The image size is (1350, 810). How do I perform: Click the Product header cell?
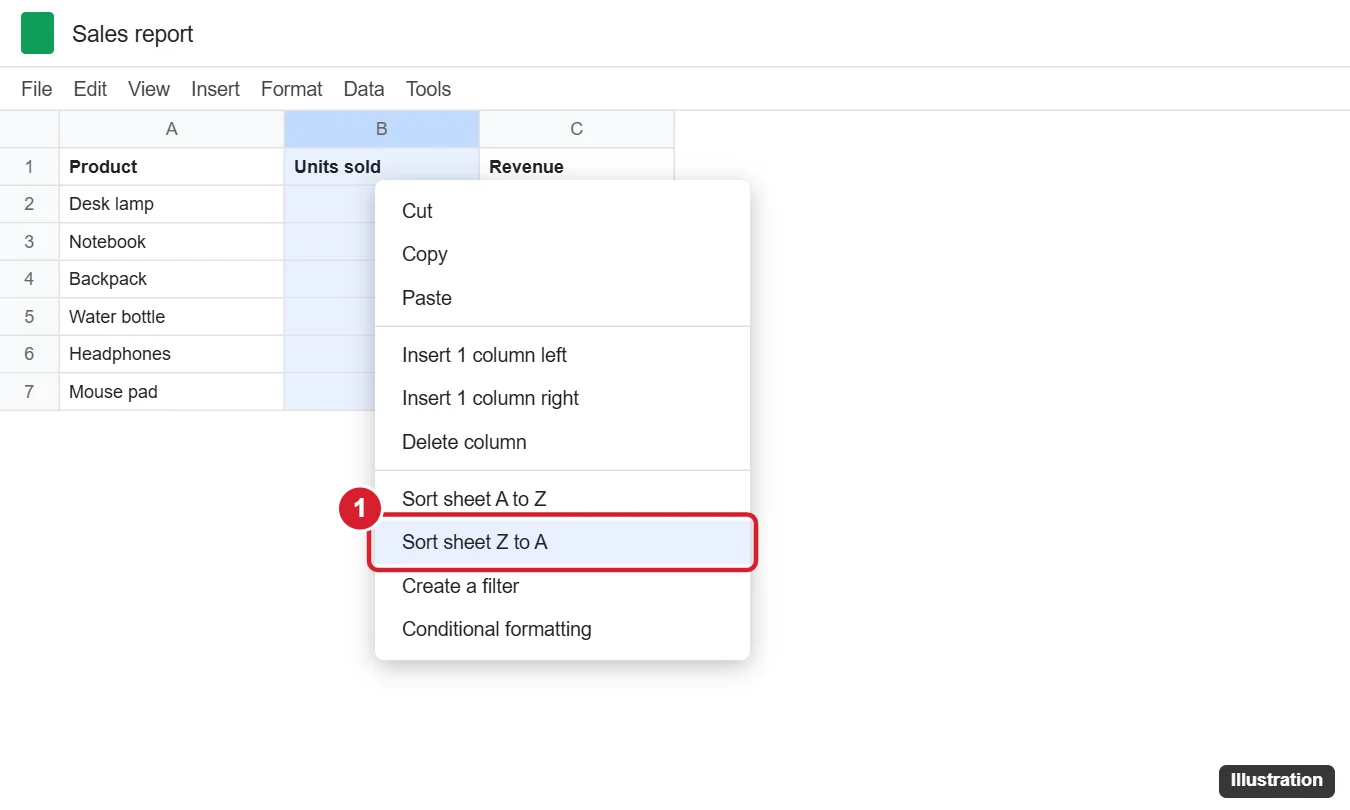click(172, 167)
